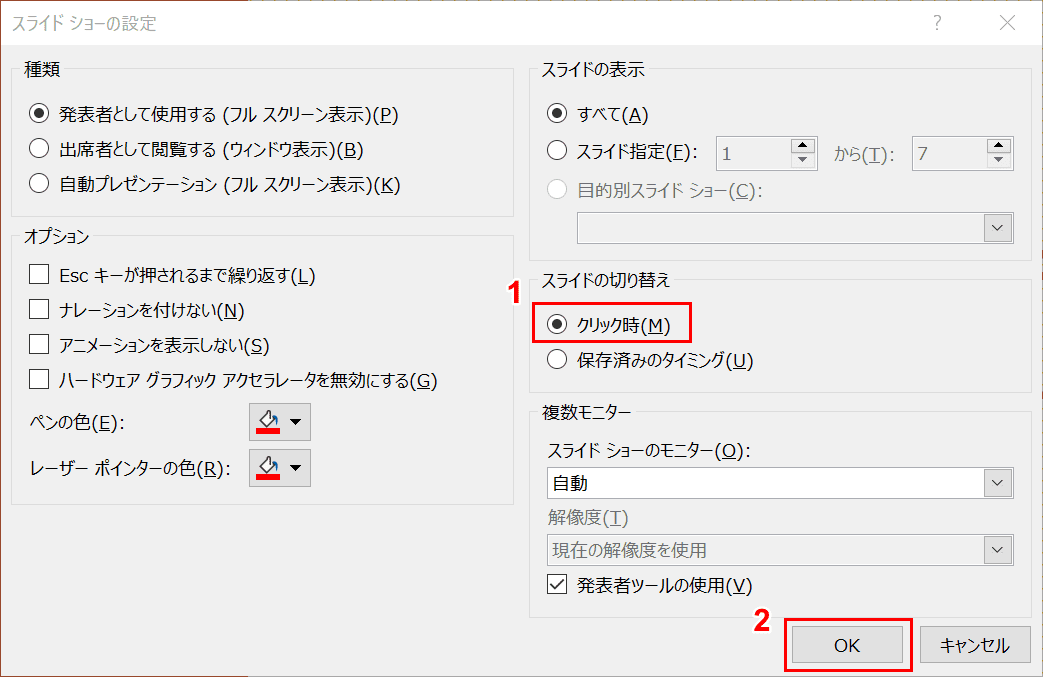Select 発表者として使用する (フル スクリーン表示) radio button

(x=39, y=114)
